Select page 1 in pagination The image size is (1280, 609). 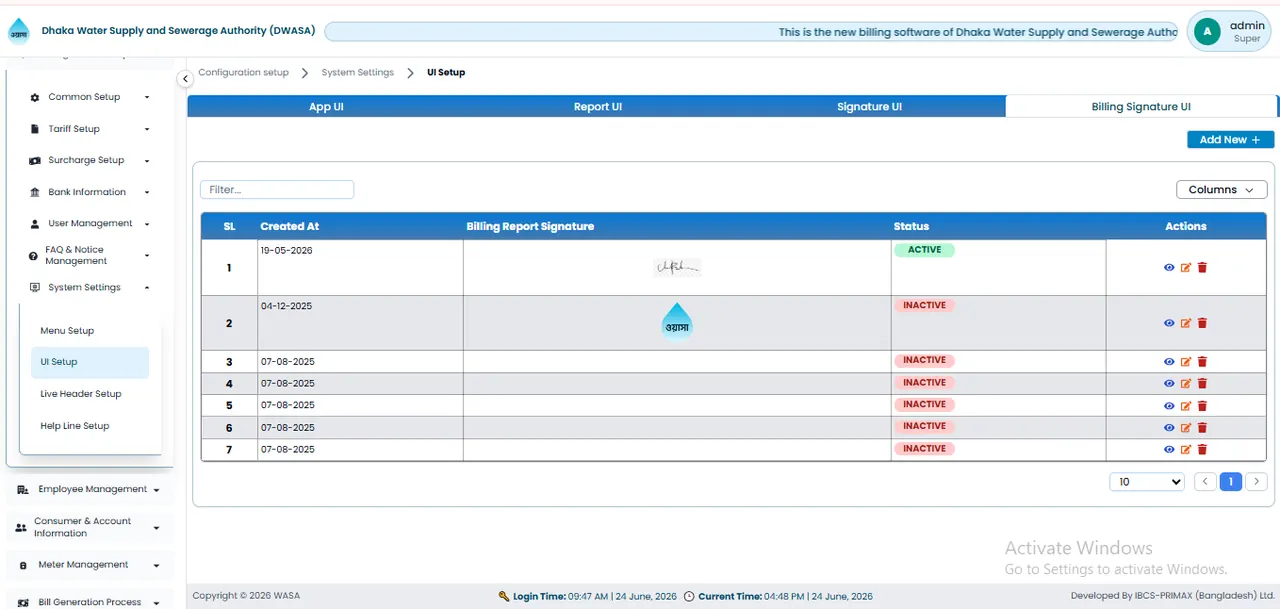tap(1231, 482)
